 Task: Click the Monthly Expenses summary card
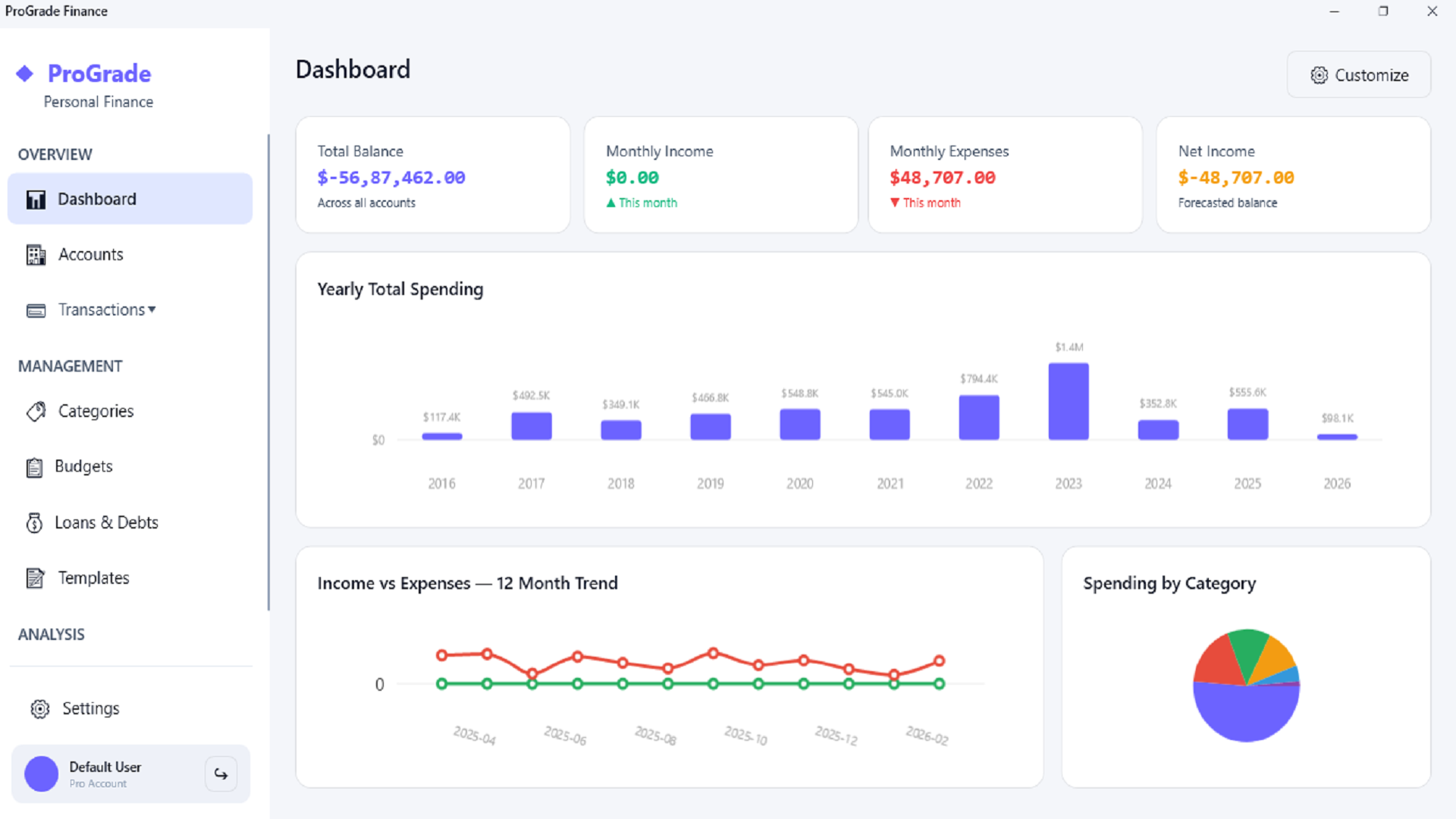tap(1004, 175)
